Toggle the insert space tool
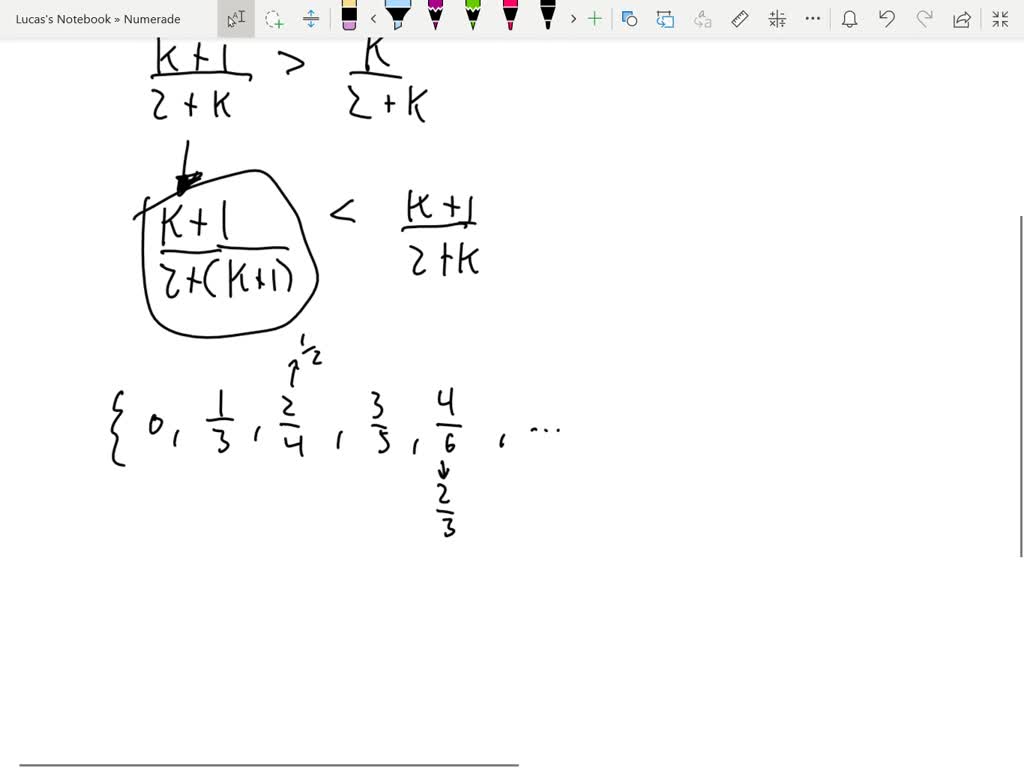Viewport: 1024px width, 768px height. 312,18
